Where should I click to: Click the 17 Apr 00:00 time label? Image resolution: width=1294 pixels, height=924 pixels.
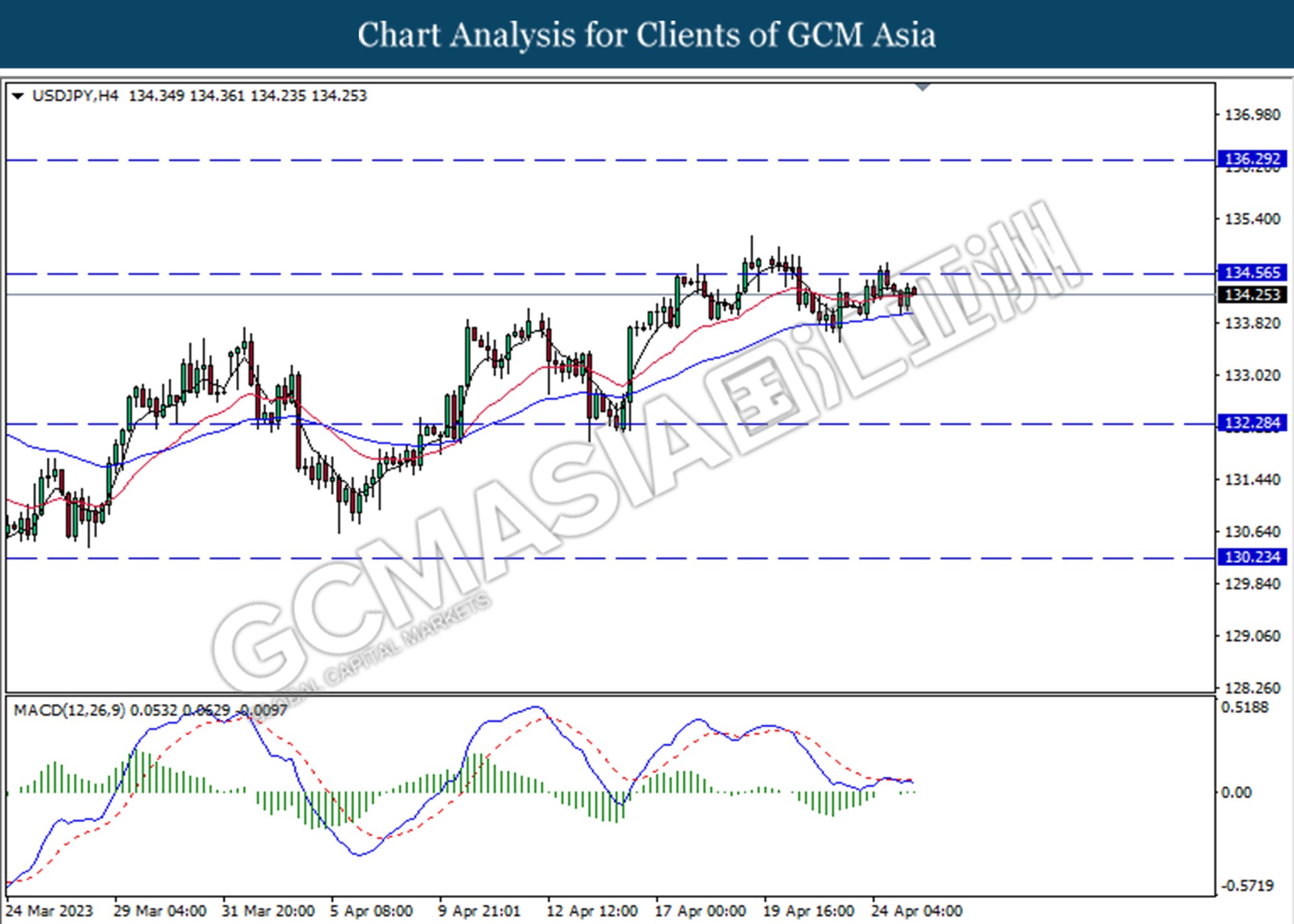tap(701, 911)
